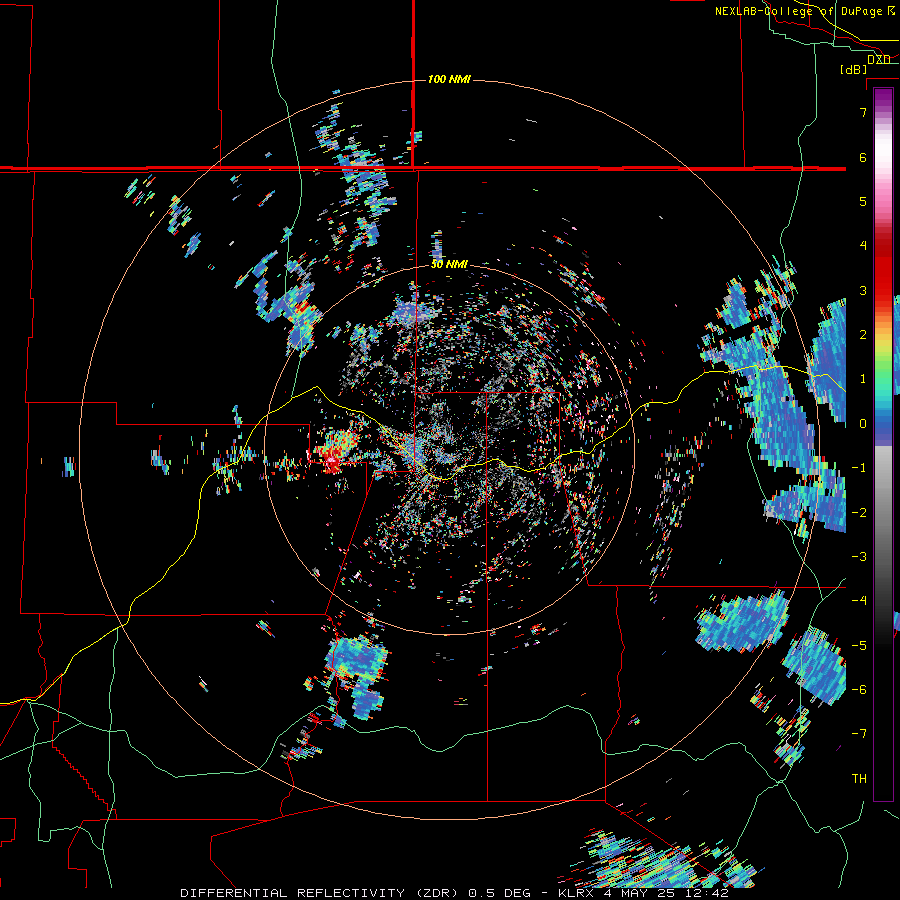Click the "-4" value on the color scale
This screenshot has width=900, height=900.
(859, 600)
